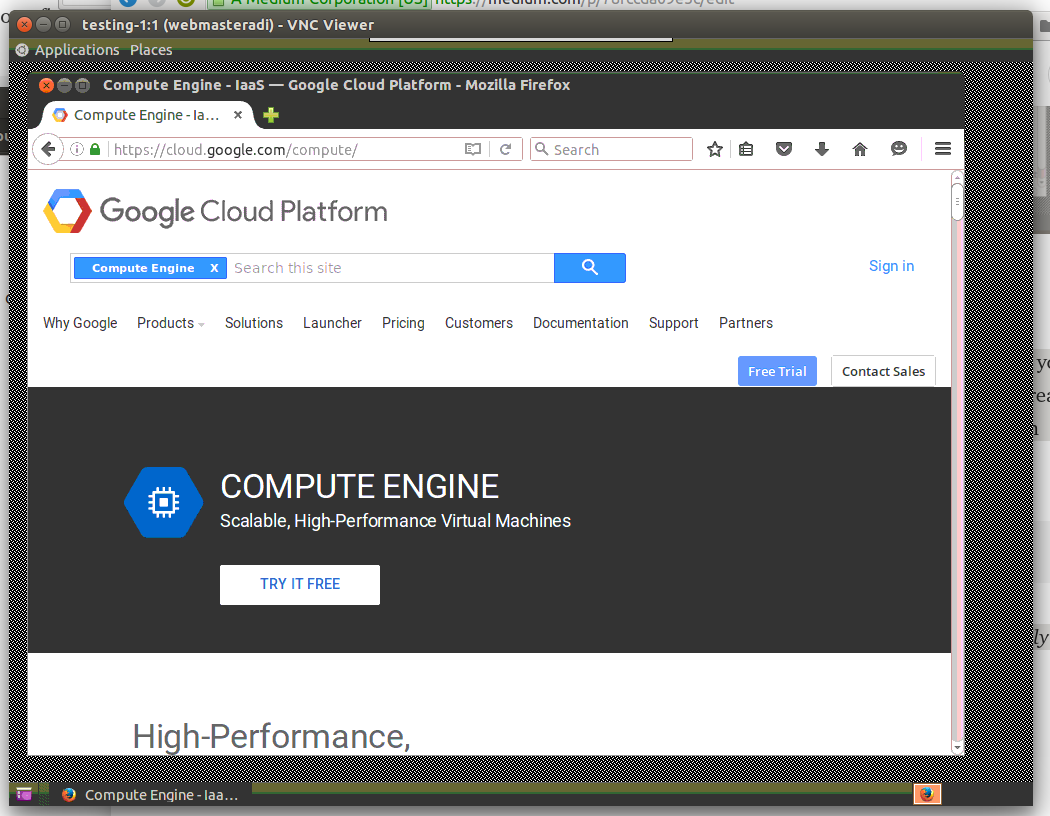Click the Compute Engine chip hexagon icon

164,502
